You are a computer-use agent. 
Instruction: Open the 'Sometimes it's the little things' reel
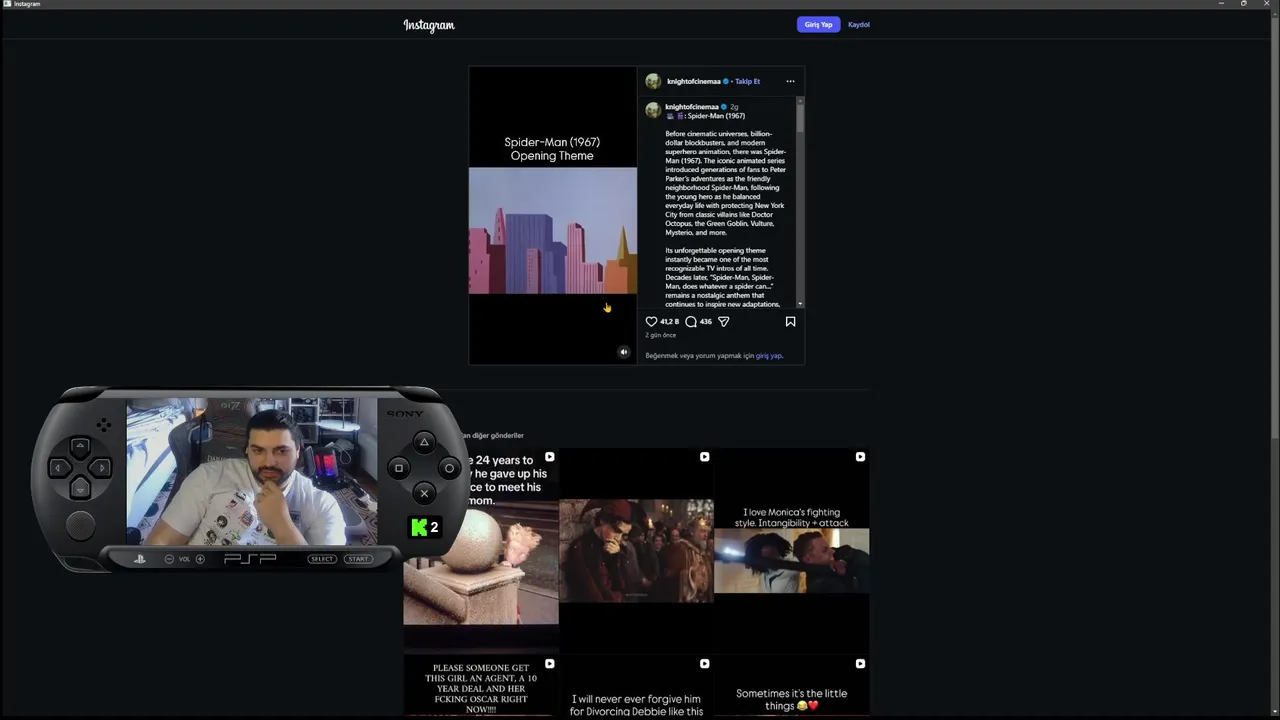pos(792,687)
